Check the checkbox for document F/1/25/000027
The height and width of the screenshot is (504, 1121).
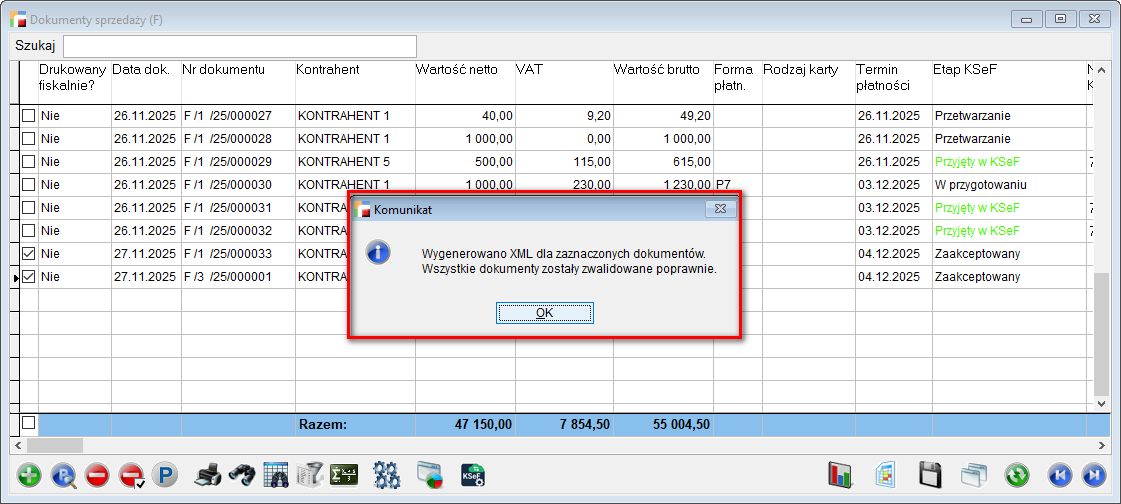(x=28, y=116)
